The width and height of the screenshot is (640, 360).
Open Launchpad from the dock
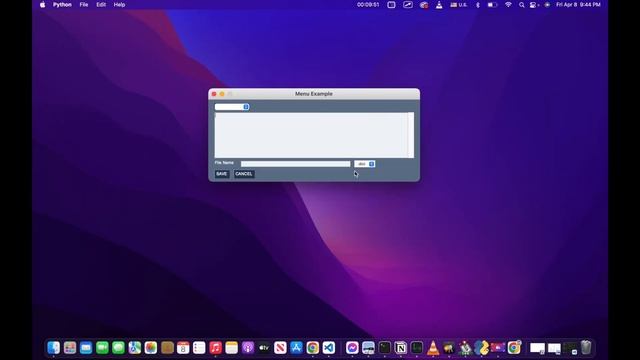point(70,348)
